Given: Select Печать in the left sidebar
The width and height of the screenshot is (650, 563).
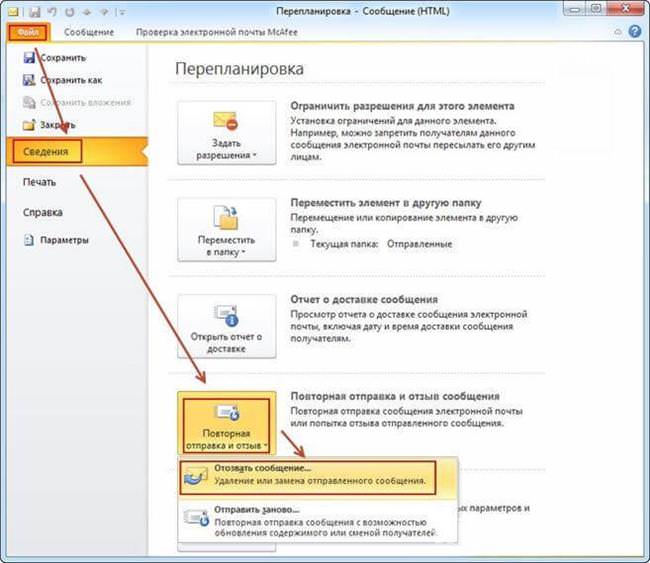Looking at the screenshot, I should (x=39, y=182).
